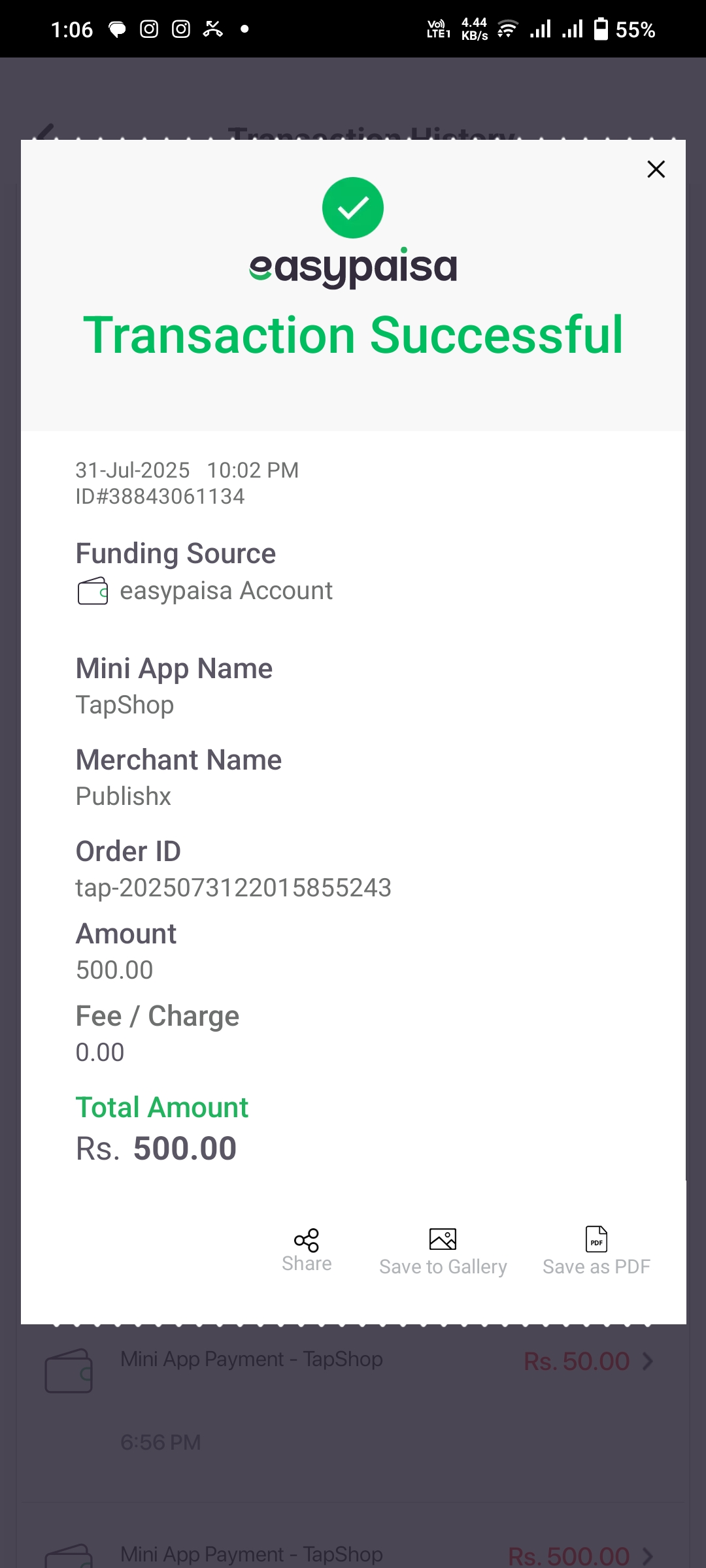Tap the Order ID tap-20250731220155855243 value
The width and height of the screenshot is (706, 1568).
tap(233, 888)
